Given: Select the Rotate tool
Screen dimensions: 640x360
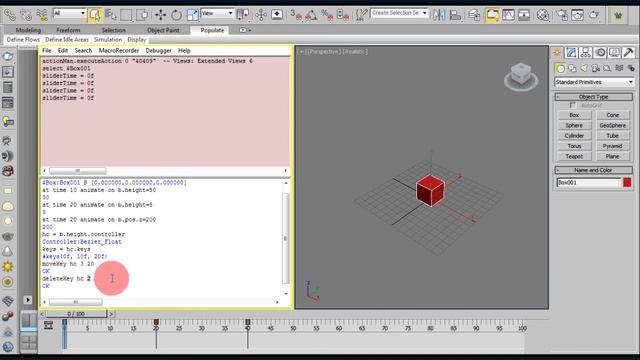Looking at the screenshot, I should point(176,15).
